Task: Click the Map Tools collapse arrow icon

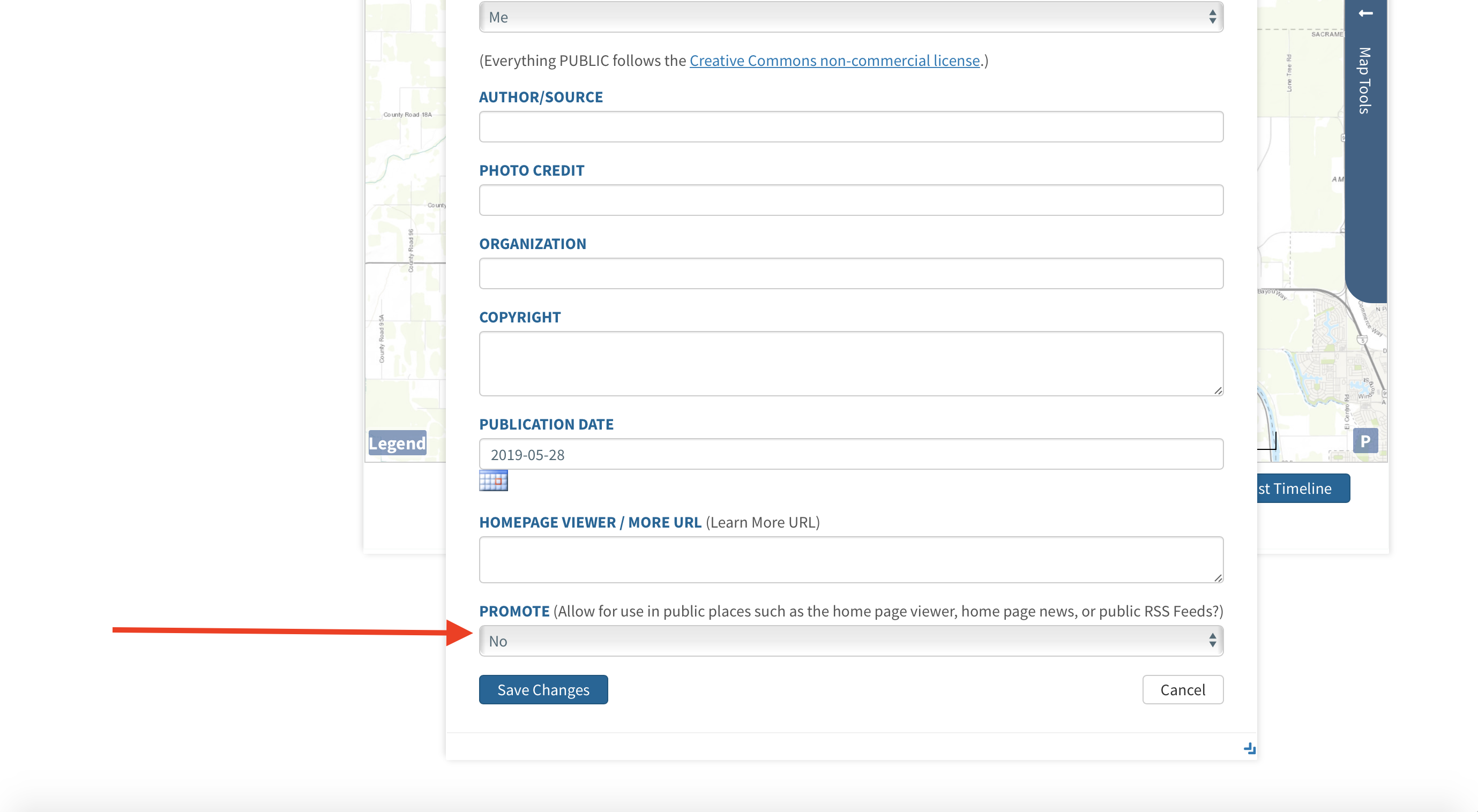Action: click(1365, 13)
